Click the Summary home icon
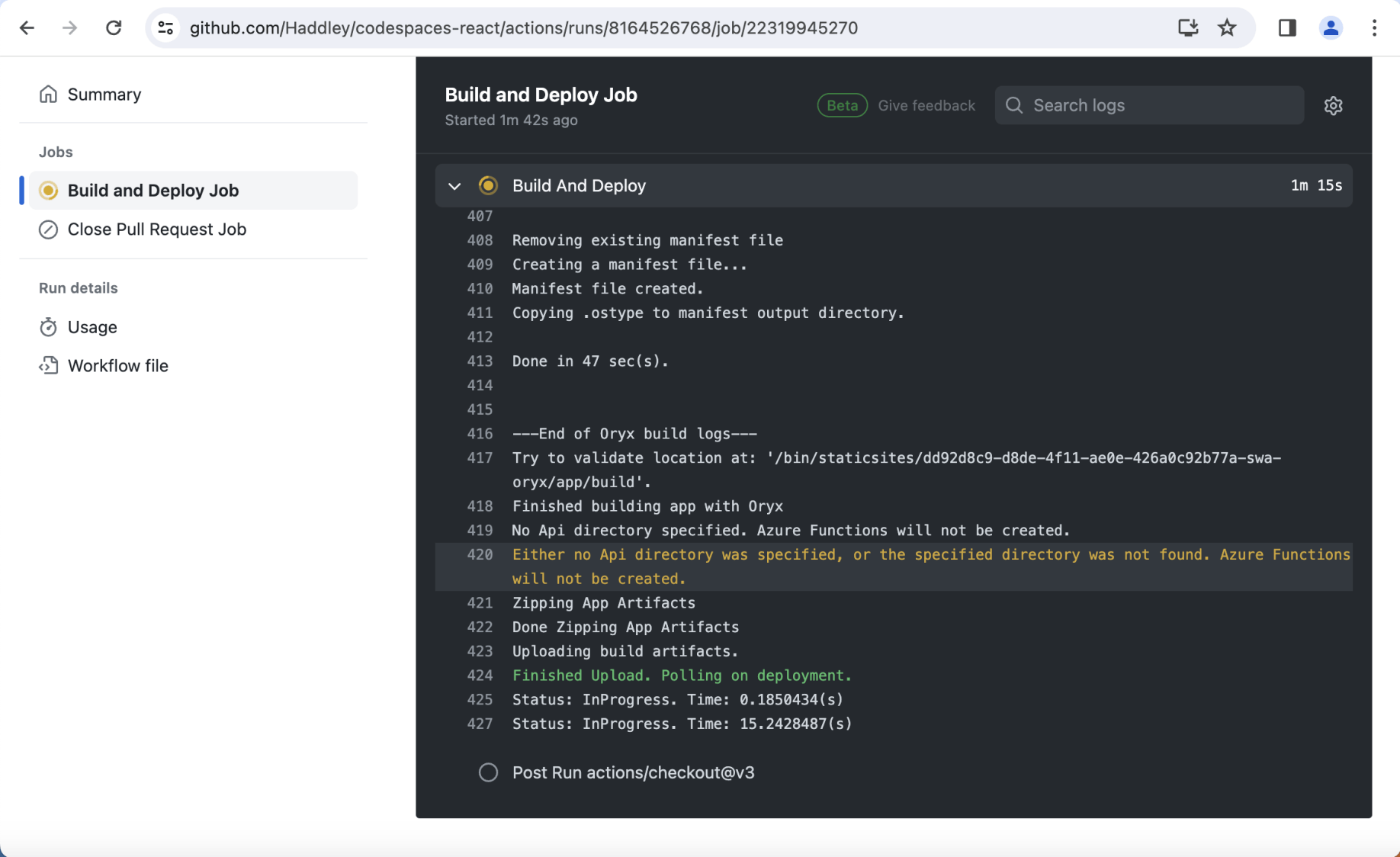 48,95
